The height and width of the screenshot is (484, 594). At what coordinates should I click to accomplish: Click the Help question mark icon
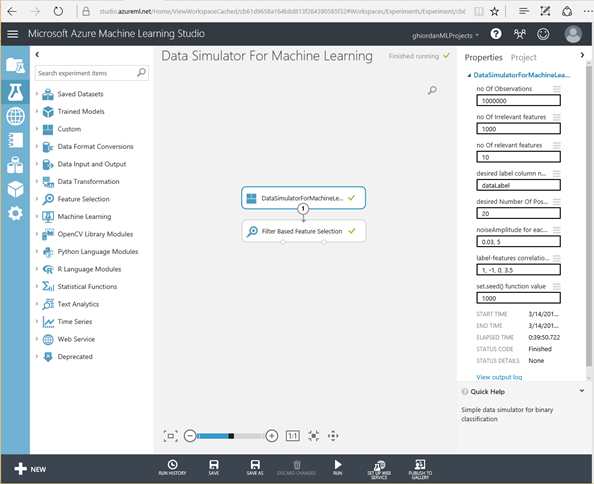click(x=496, y=34)
